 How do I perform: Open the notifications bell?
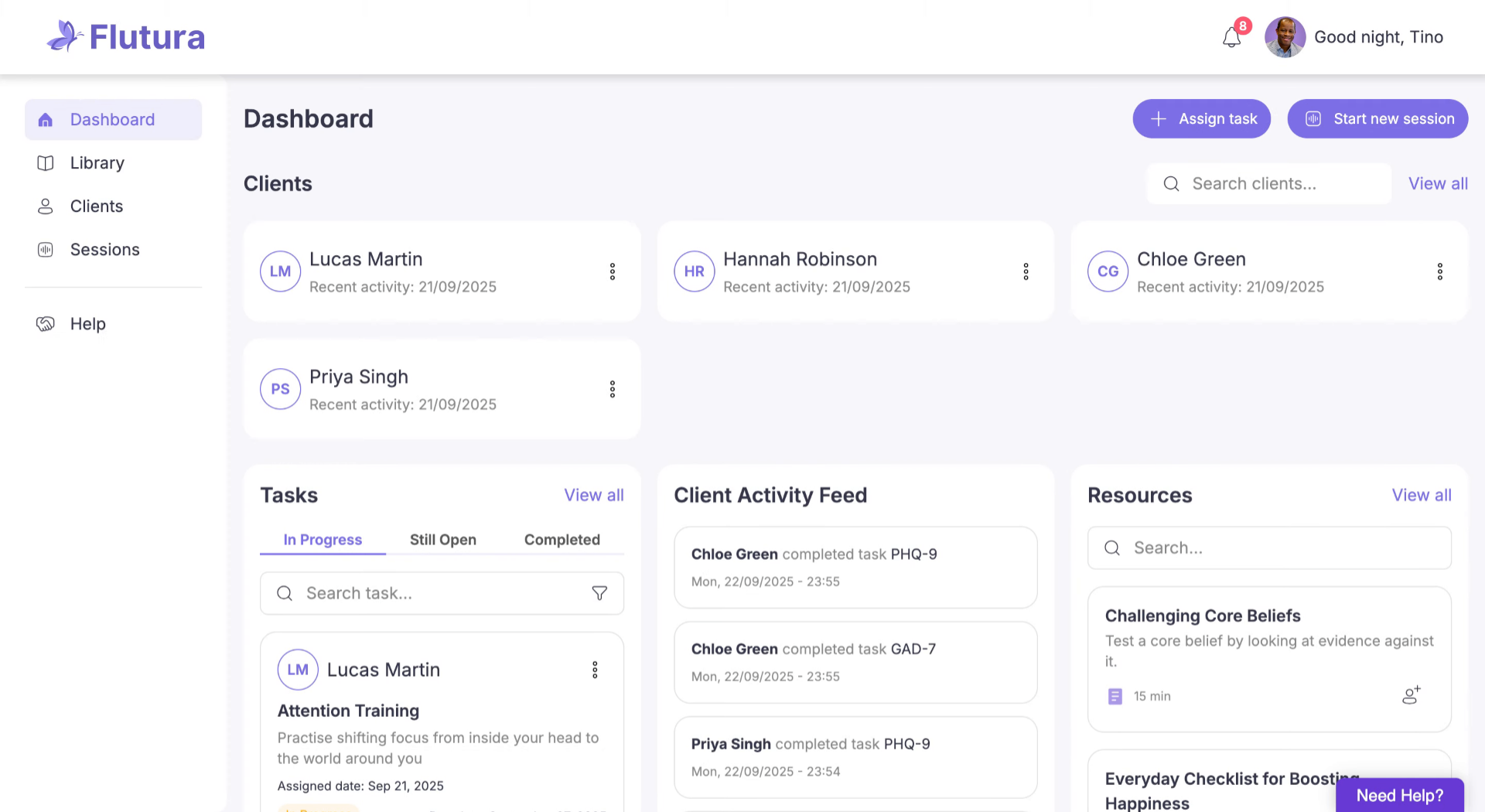(x=1232, y=37)
